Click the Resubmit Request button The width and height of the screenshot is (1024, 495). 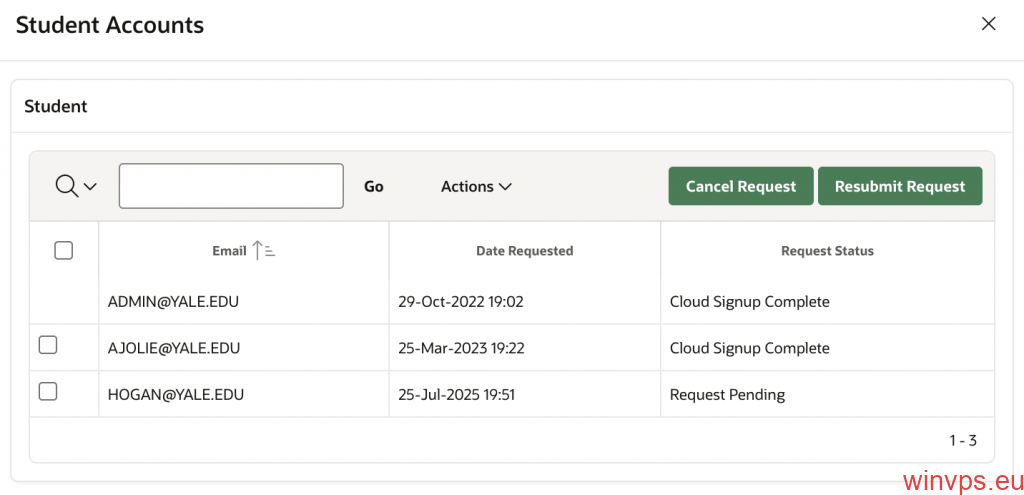[900, 186]
